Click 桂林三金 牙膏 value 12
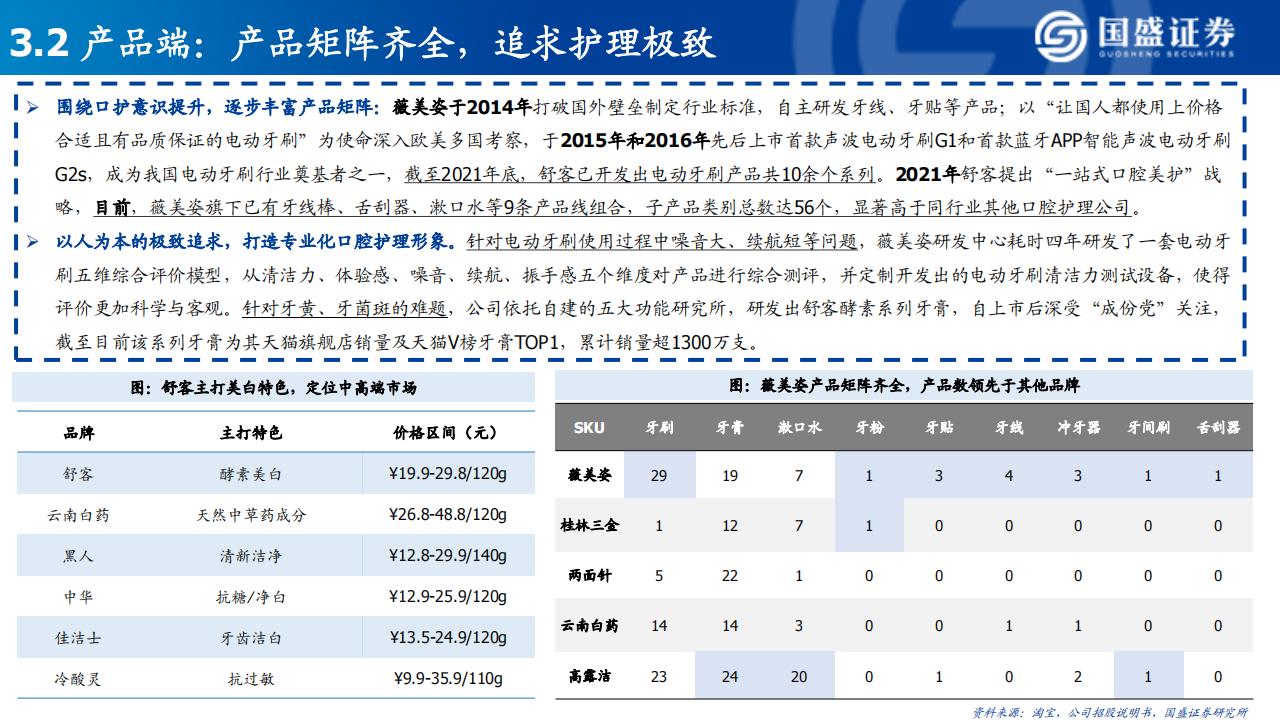Screen dimensions: 1280x720 point(729,526)
